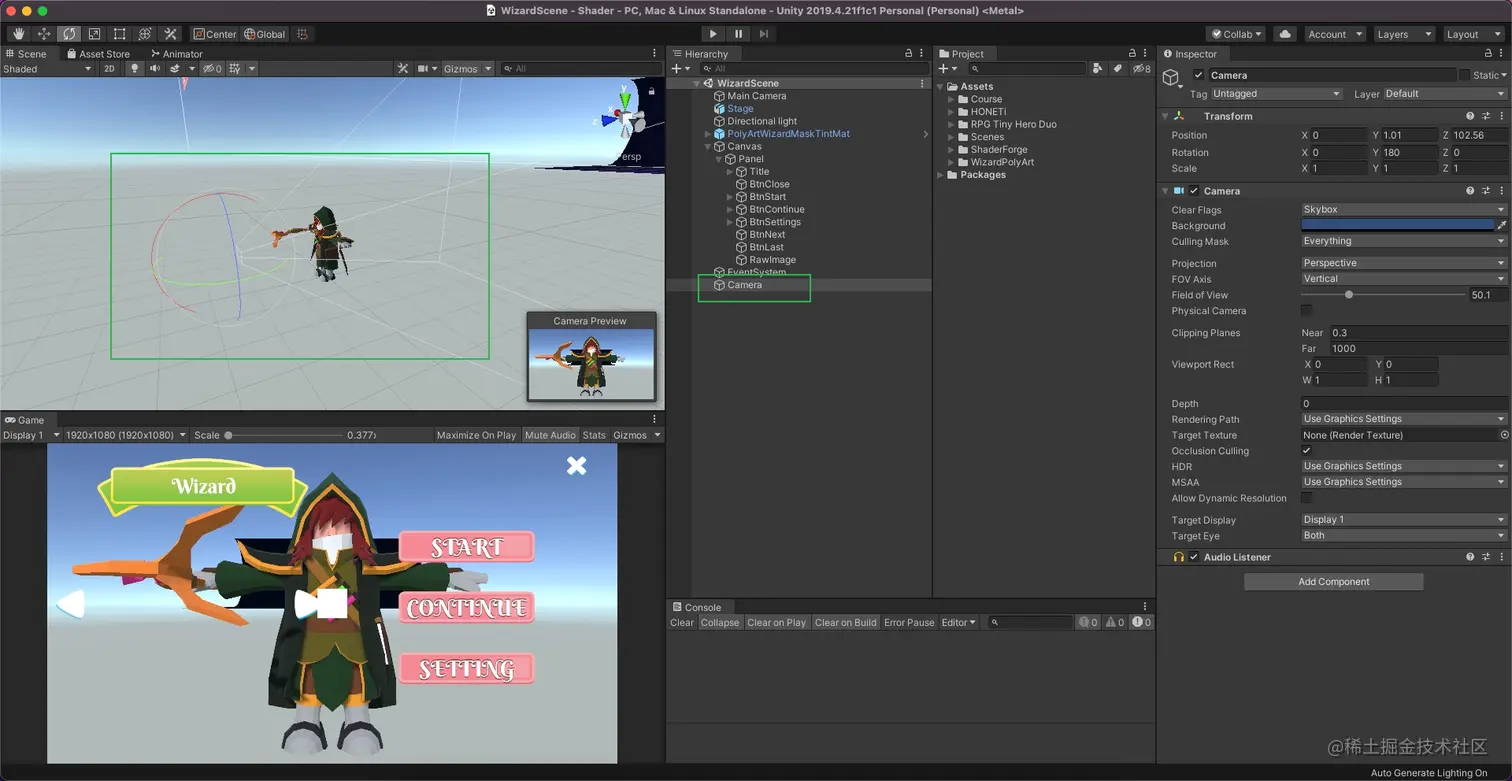Open Audio Listener component options menu

tap(1502, 557)
